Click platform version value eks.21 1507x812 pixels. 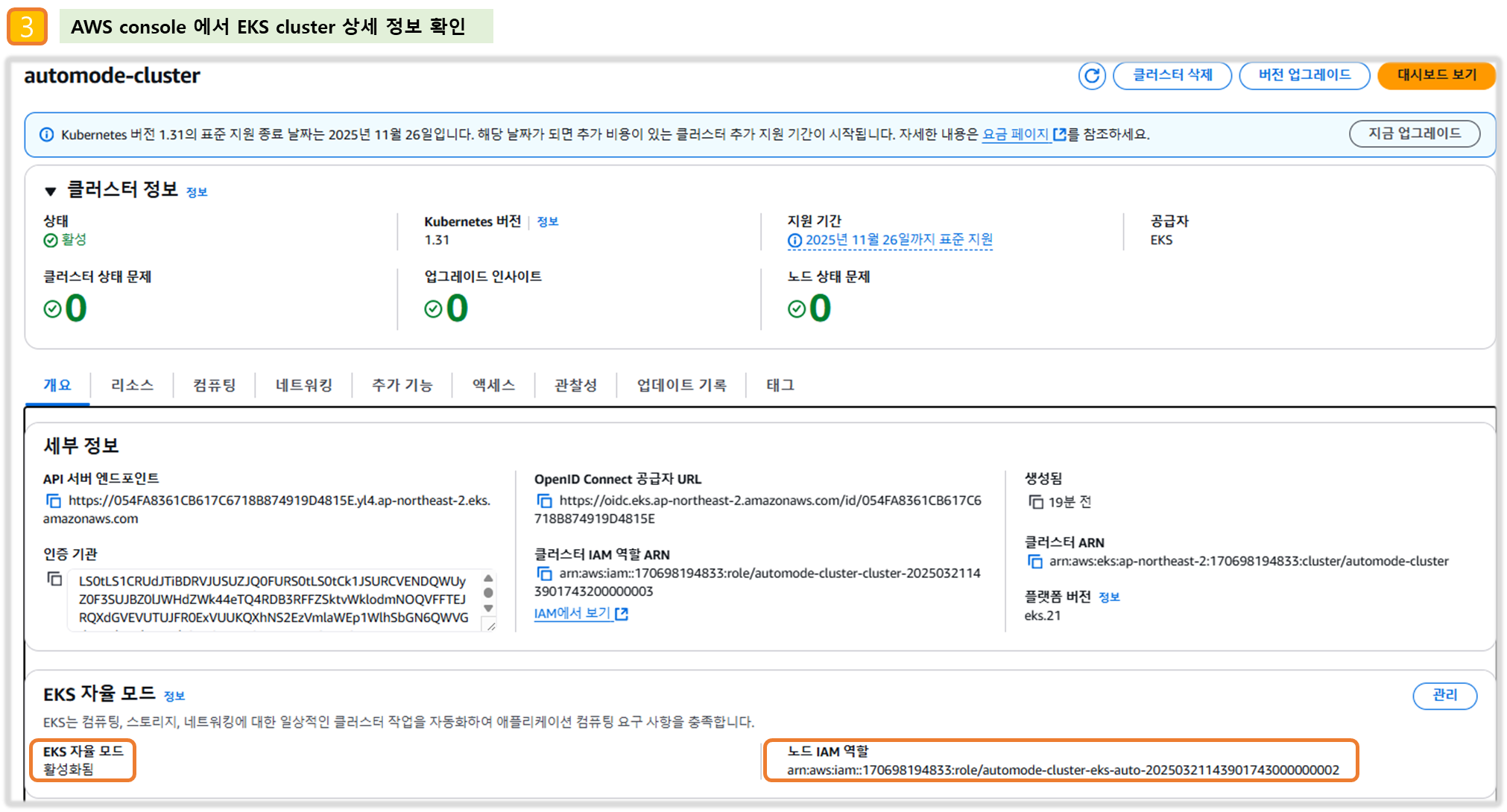1043,616
